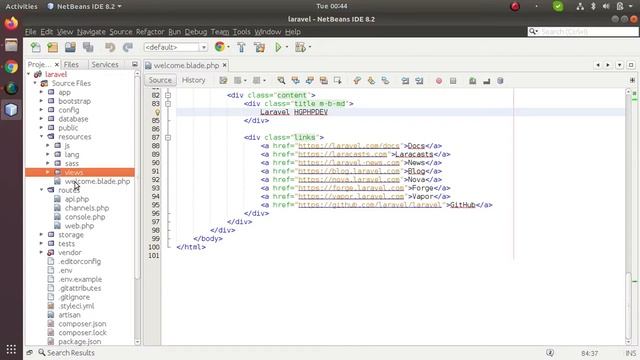Select web.php in the routes folder

pyautogui.click(x=79, y=226)
